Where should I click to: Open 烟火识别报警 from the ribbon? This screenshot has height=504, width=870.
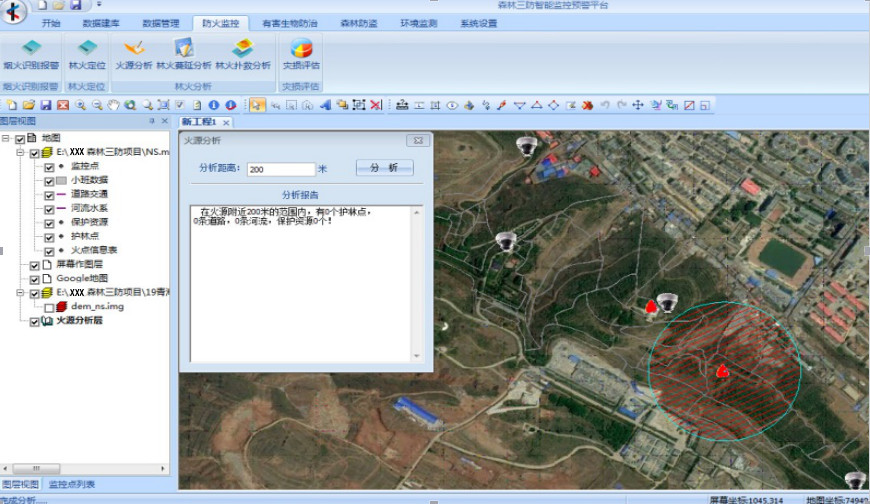click(x=31, y=52)
